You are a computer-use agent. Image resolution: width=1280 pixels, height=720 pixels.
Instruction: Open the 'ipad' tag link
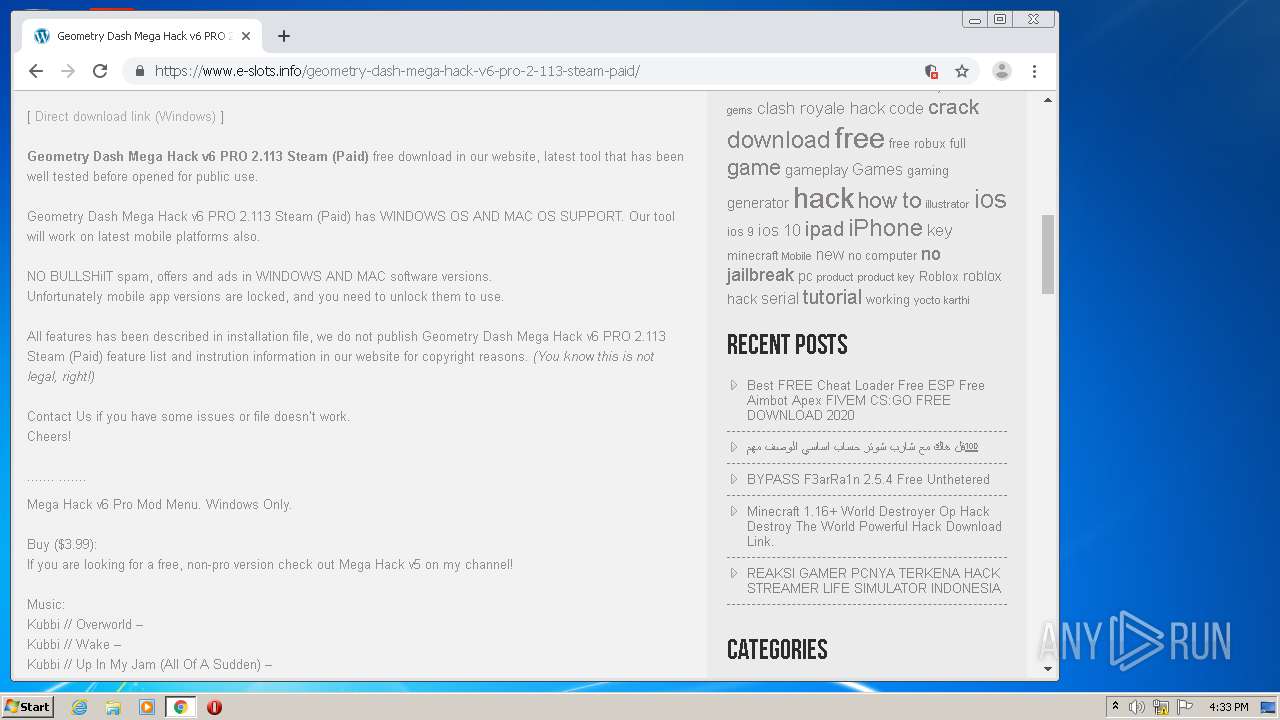[824, 229]
